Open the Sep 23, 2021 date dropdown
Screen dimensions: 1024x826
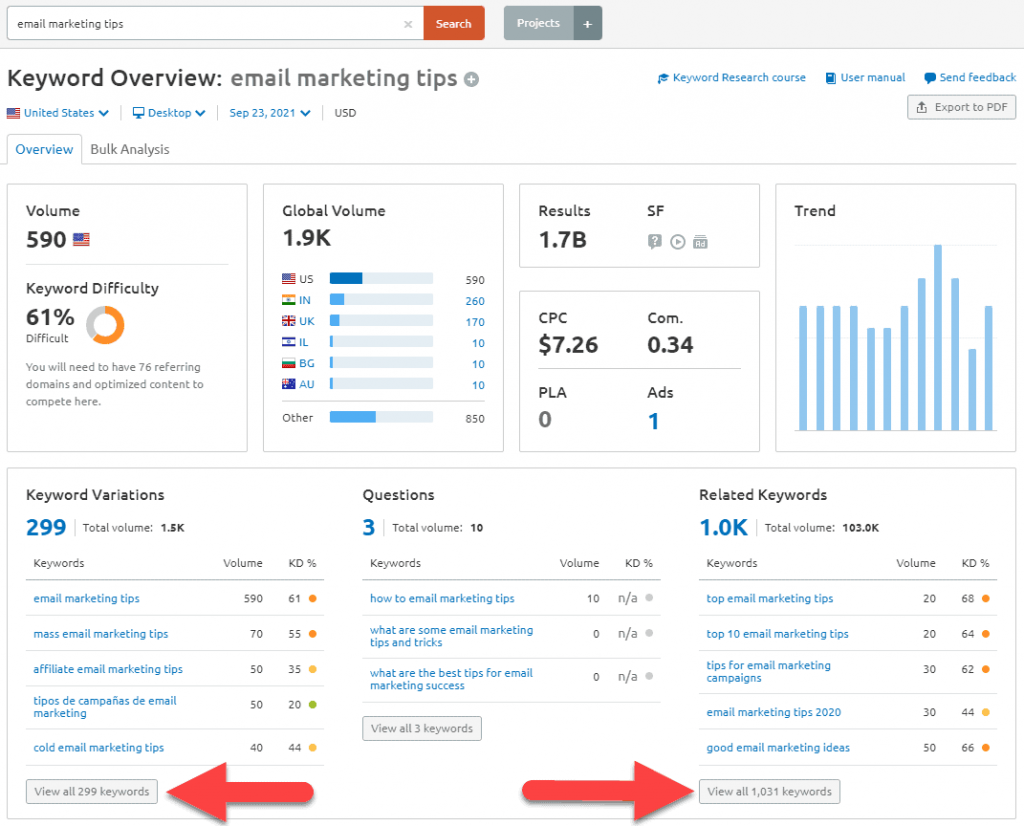click(x=270, y=113)
